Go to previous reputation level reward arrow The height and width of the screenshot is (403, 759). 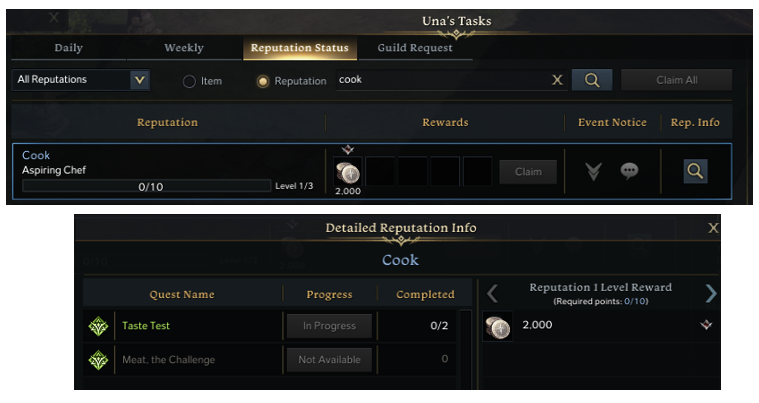coord(492,293)
